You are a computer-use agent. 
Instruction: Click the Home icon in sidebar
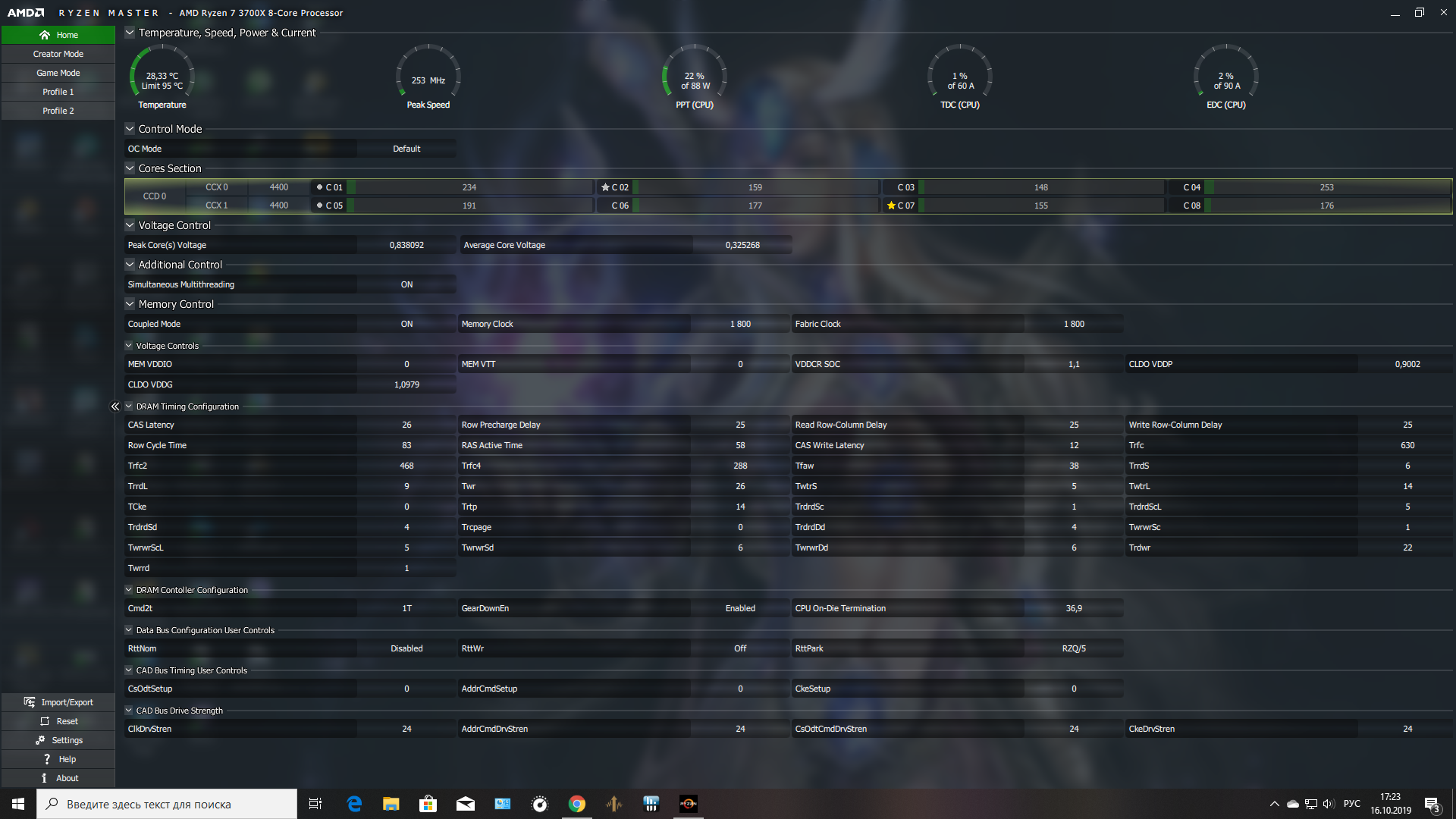tap(45, 35)
